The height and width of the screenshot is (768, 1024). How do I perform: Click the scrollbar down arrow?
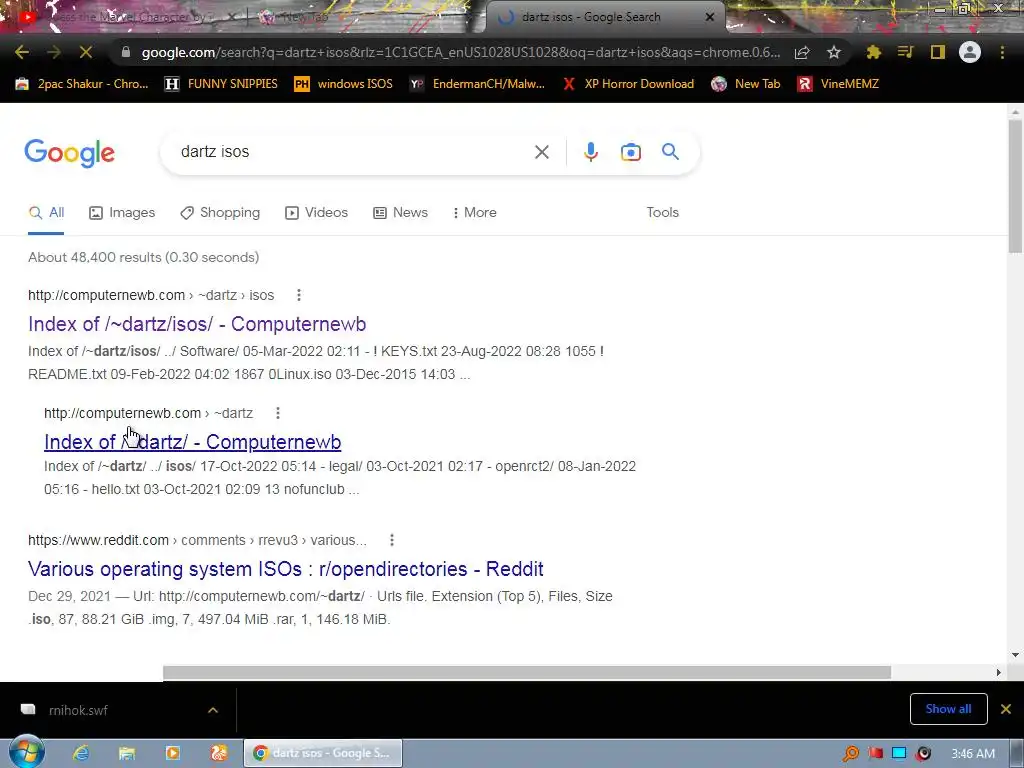click(1015, 654)
